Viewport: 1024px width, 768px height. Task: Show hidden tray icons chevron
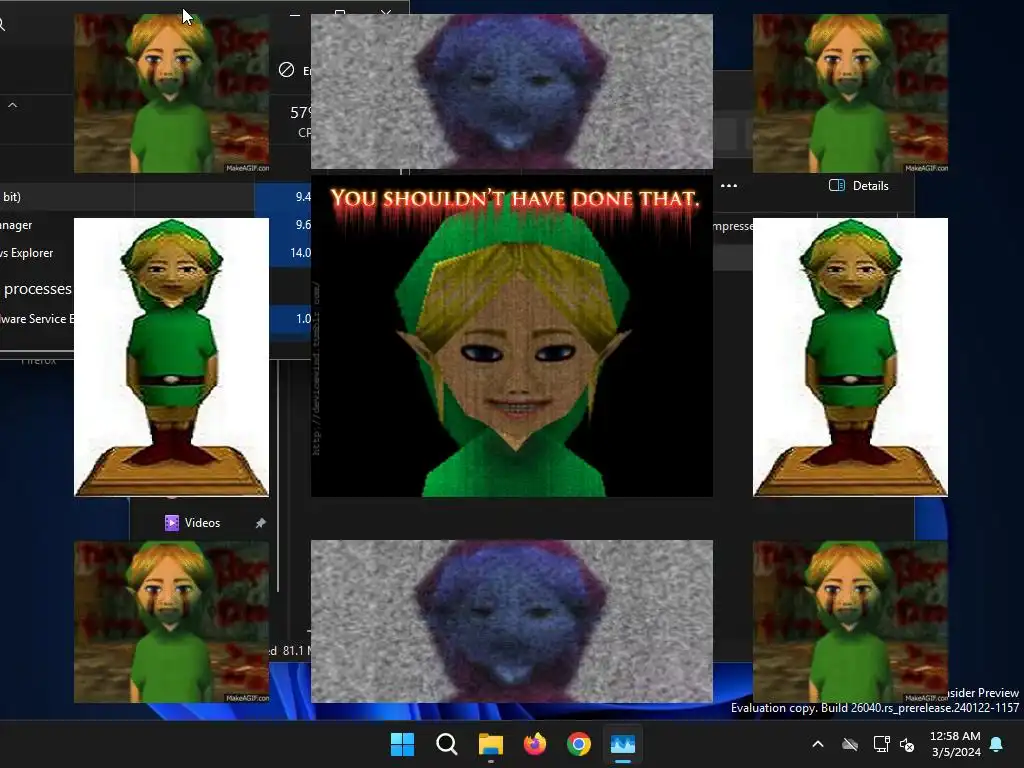pyautogui.click(x=818, y=744)
